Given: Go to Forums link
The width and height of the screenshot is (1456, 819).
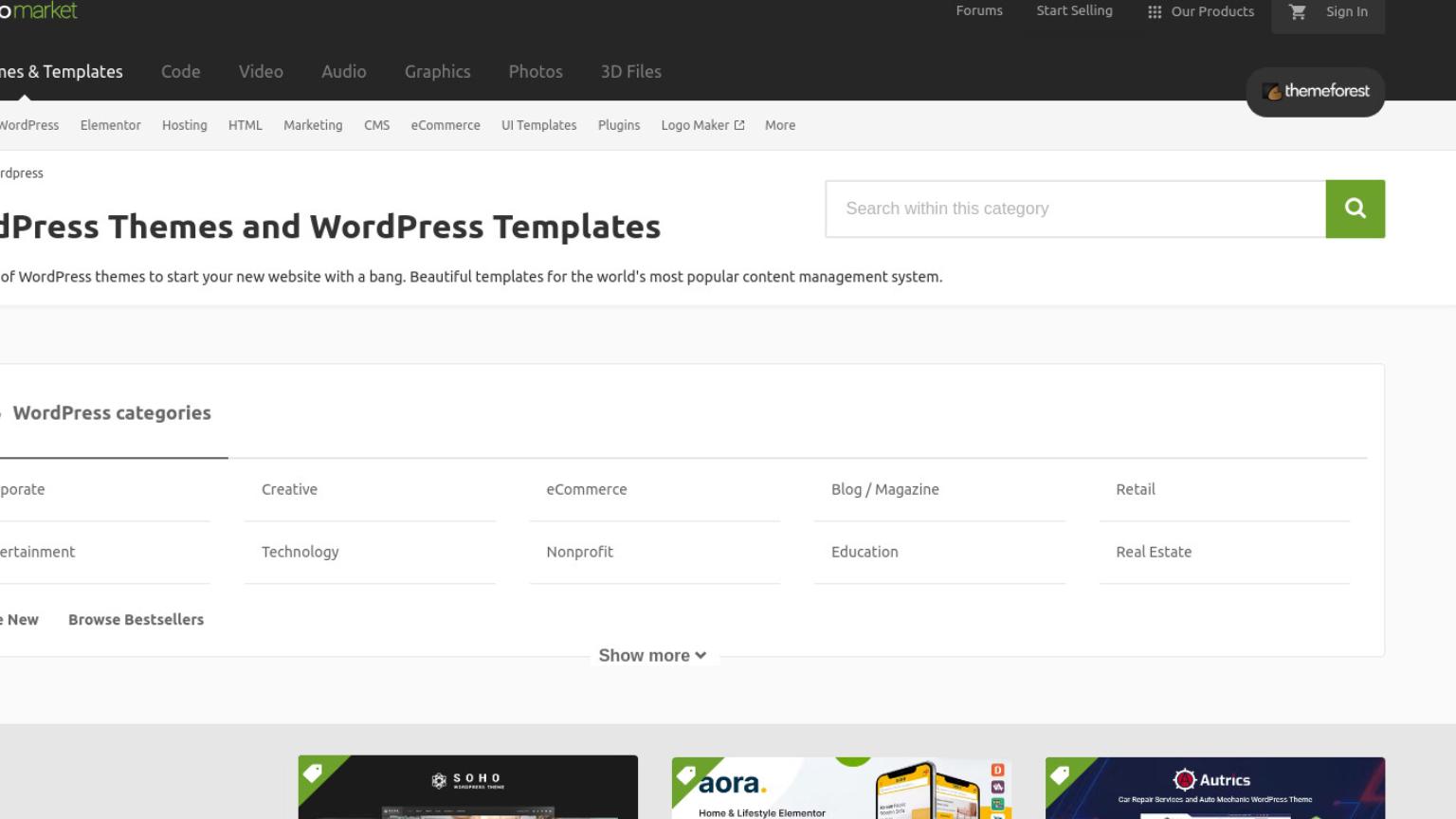Looking at the screenshot, I should point(979,11).
